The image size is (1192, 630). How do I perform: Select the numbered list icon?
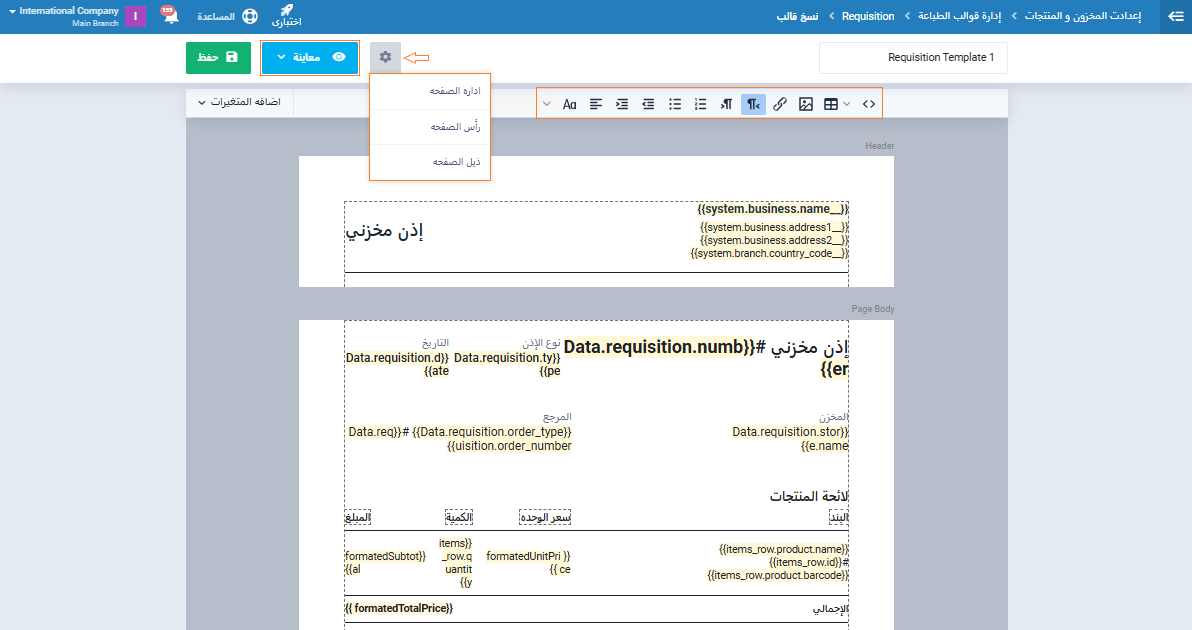701,104
